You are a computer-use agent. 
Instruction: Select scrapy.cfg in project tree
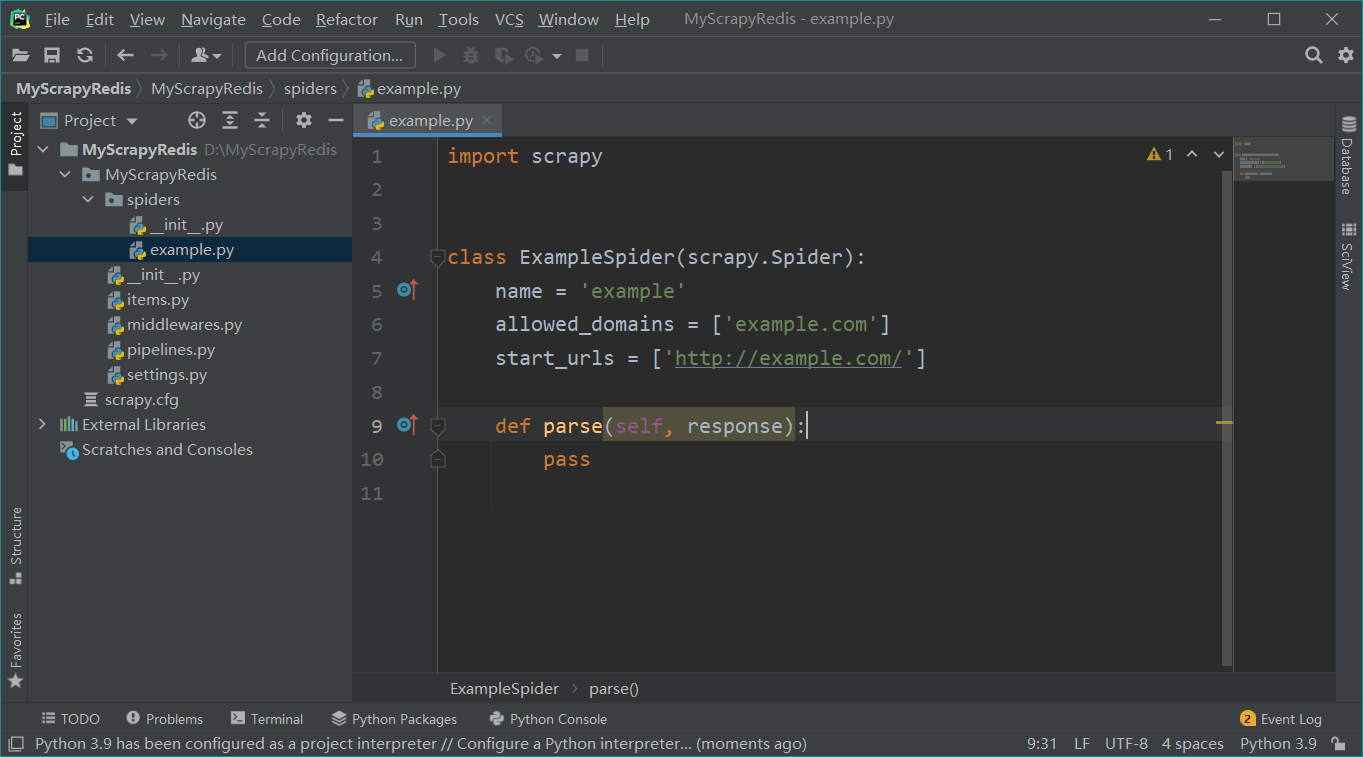(141, 400)
